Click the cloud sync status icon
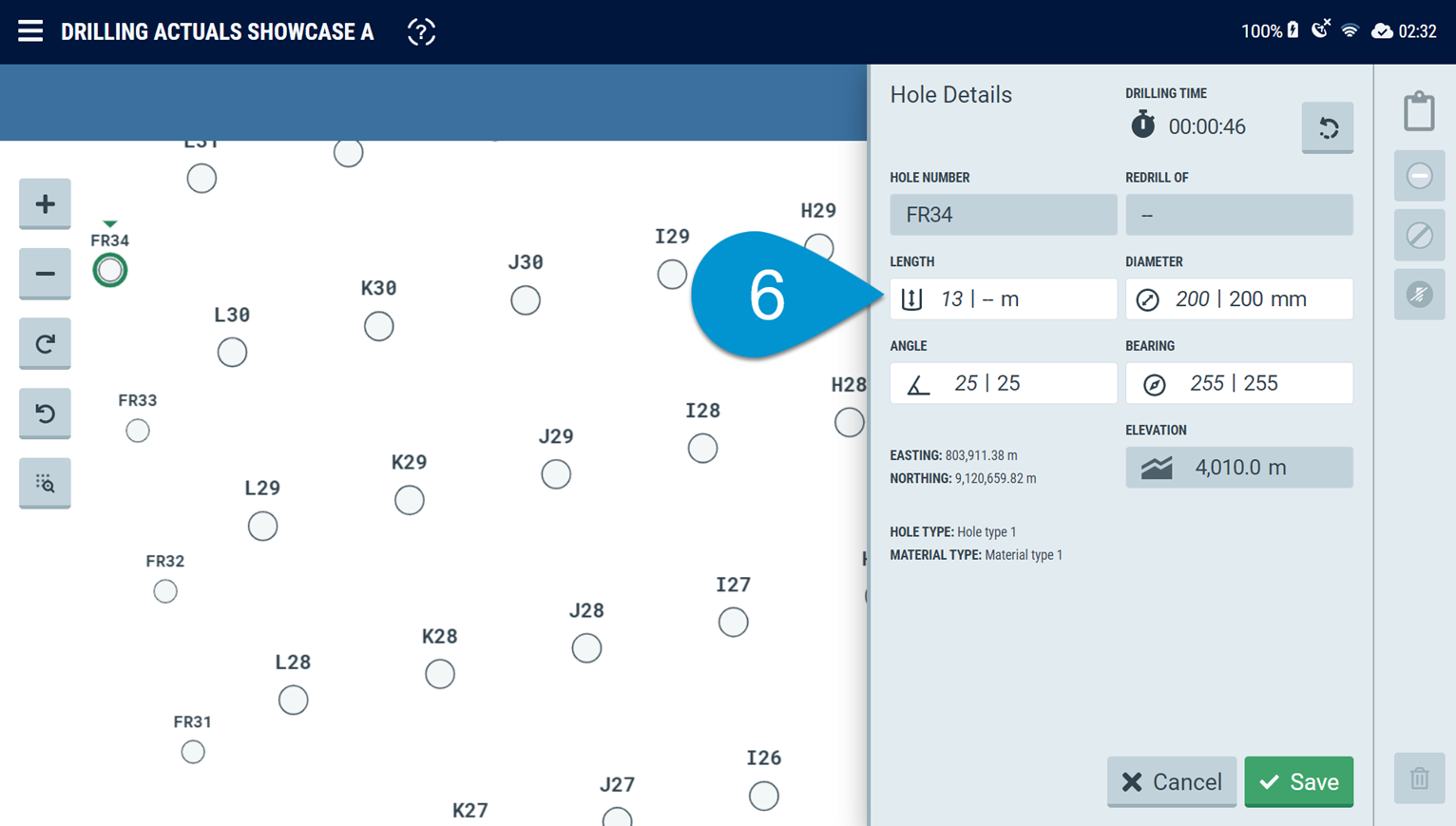Screen dimensions: 1456x826 pos(1382,29)
